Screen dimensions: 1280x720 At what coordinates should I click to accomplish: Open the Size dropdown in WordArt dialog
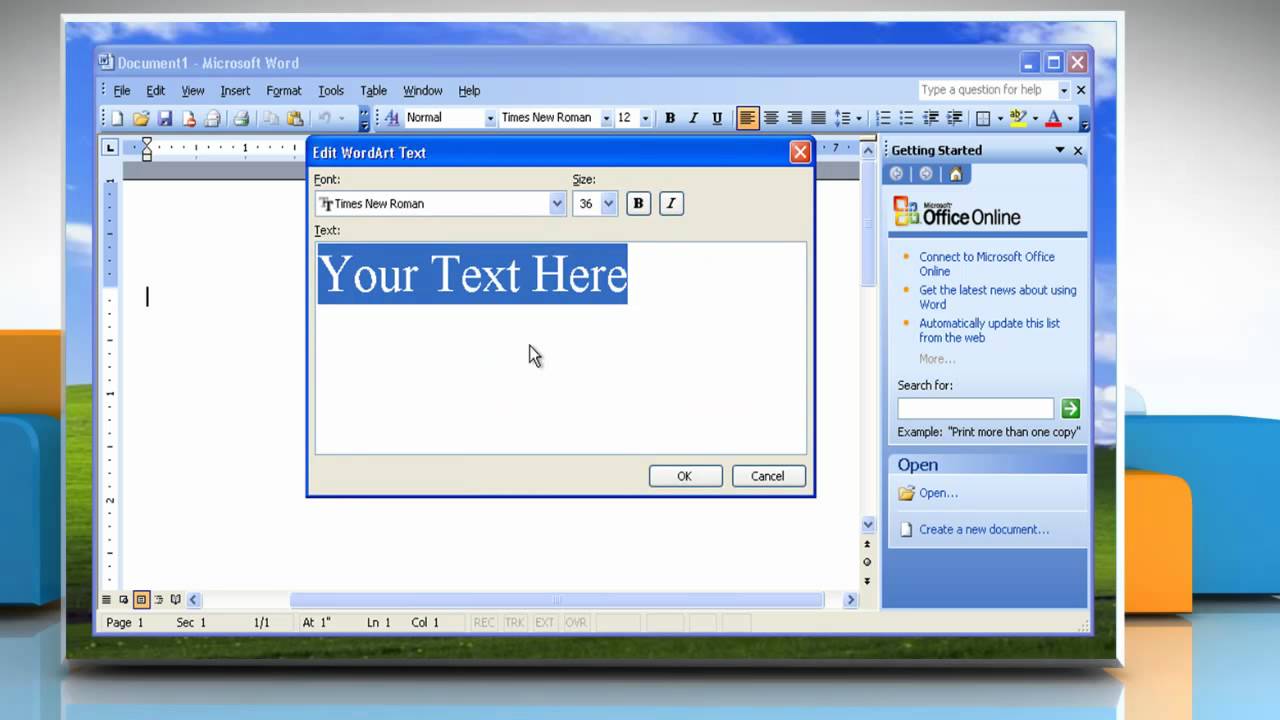click(x=608, y=204)
